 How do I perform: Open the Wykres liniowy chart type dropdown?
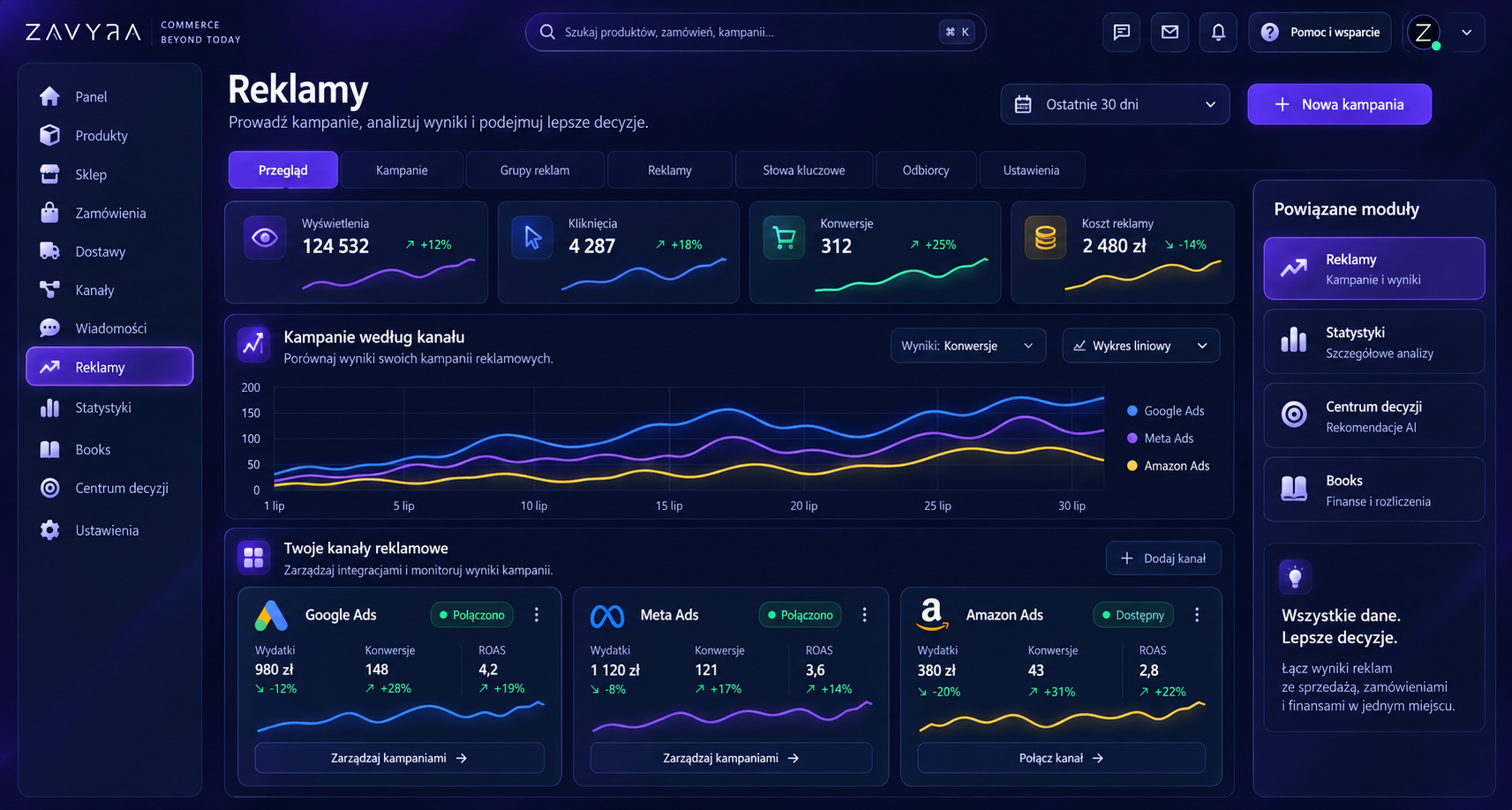(1140, 346)
